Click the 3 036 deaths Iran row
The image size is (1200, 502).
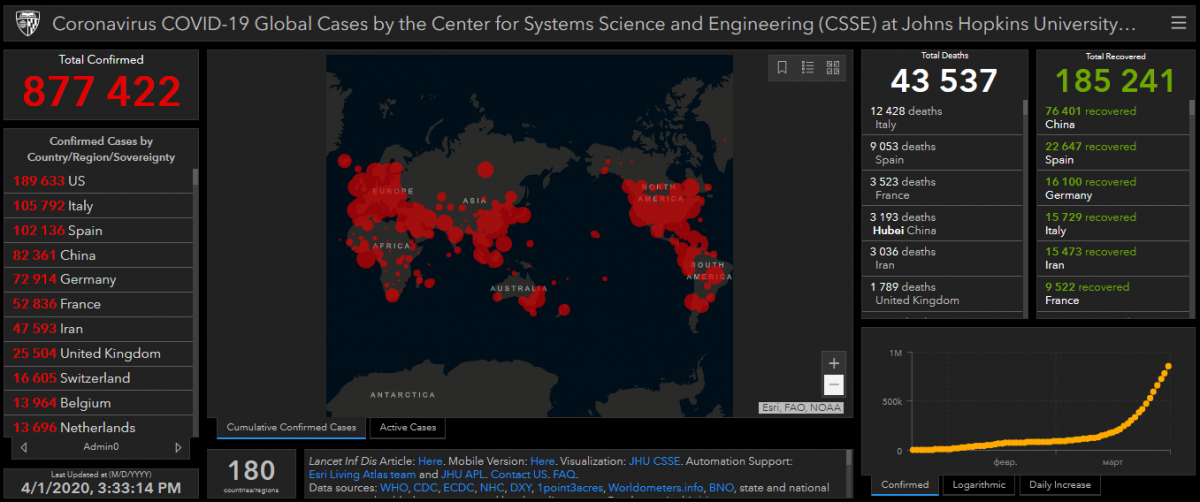point(941,258)
